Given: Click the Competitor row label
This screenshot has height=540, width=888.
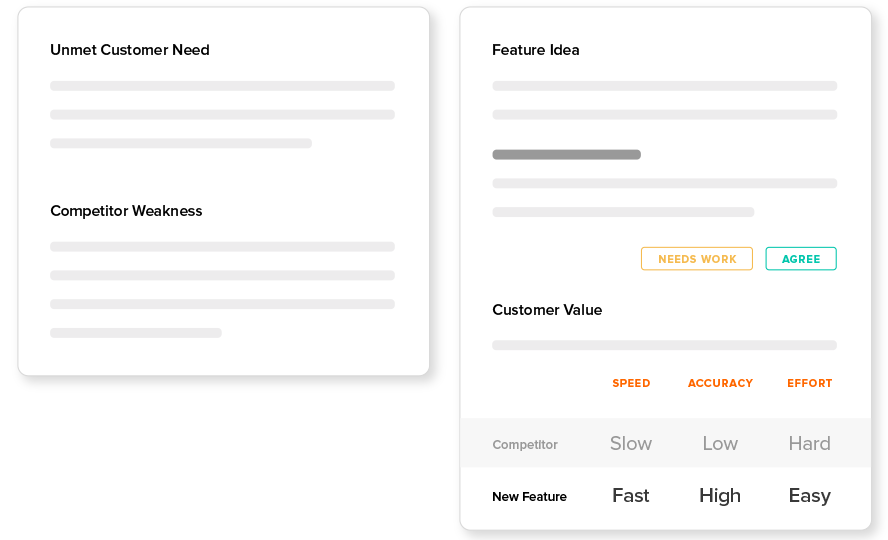Looking at the screenshot, I should (x=525, y=444).
